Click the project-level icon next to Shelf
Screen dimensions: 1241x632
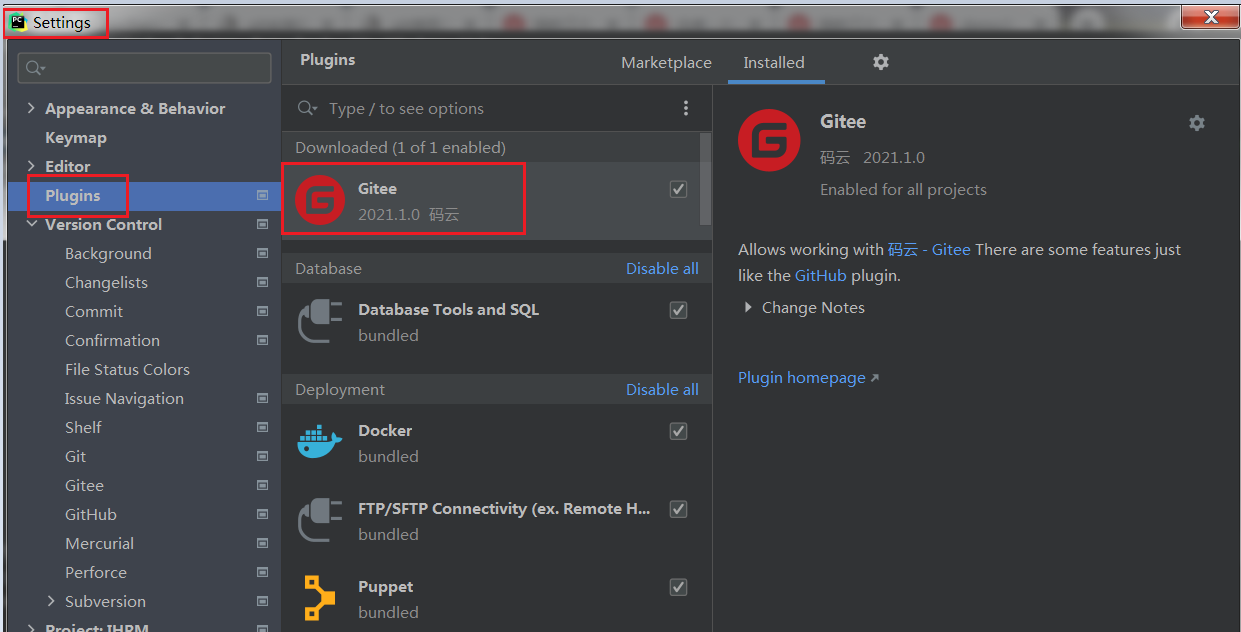(x=262, y=427)
